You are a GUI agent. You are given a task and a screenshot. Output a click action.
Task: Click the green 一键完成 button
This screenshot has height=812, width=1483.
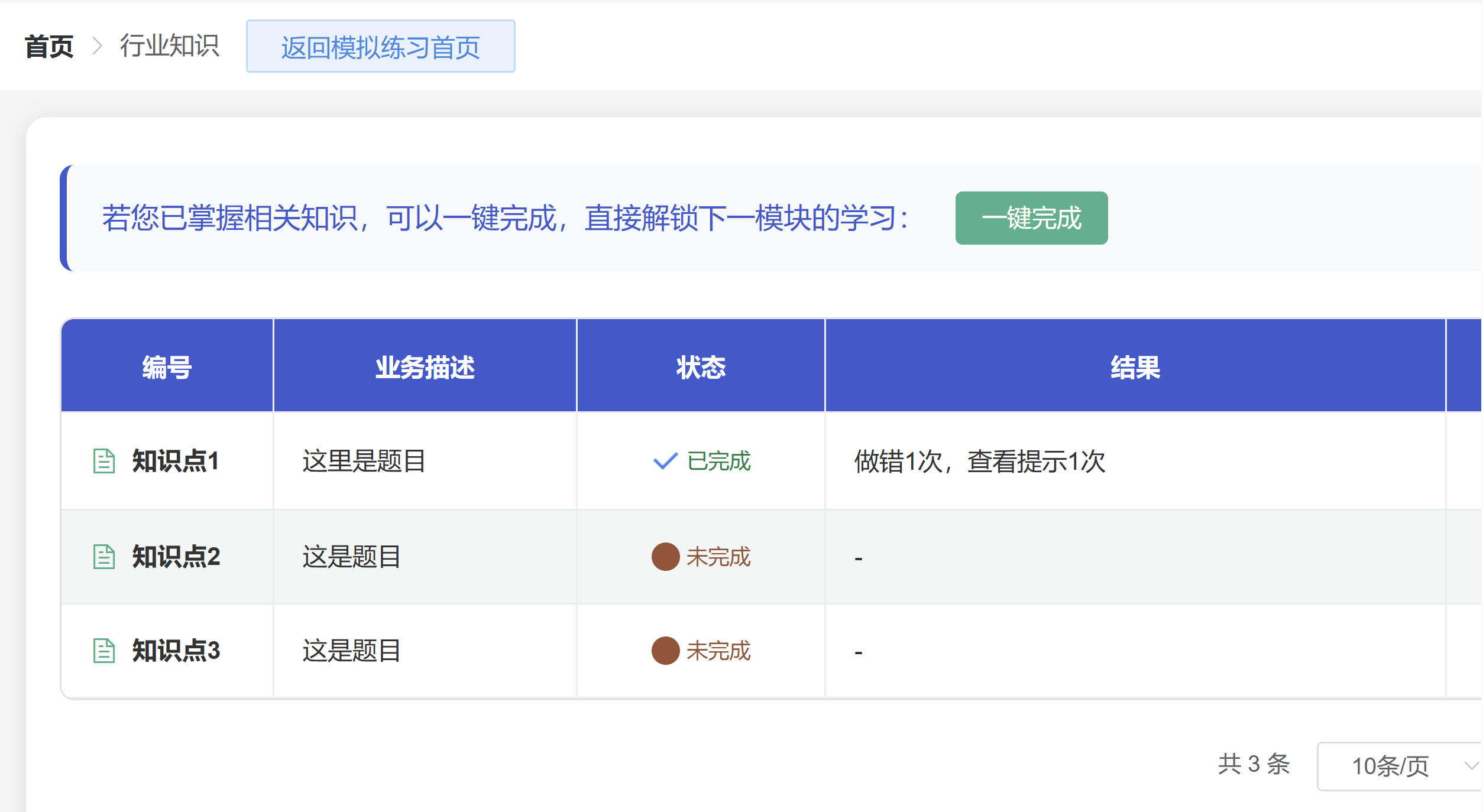click(1031, 218)
